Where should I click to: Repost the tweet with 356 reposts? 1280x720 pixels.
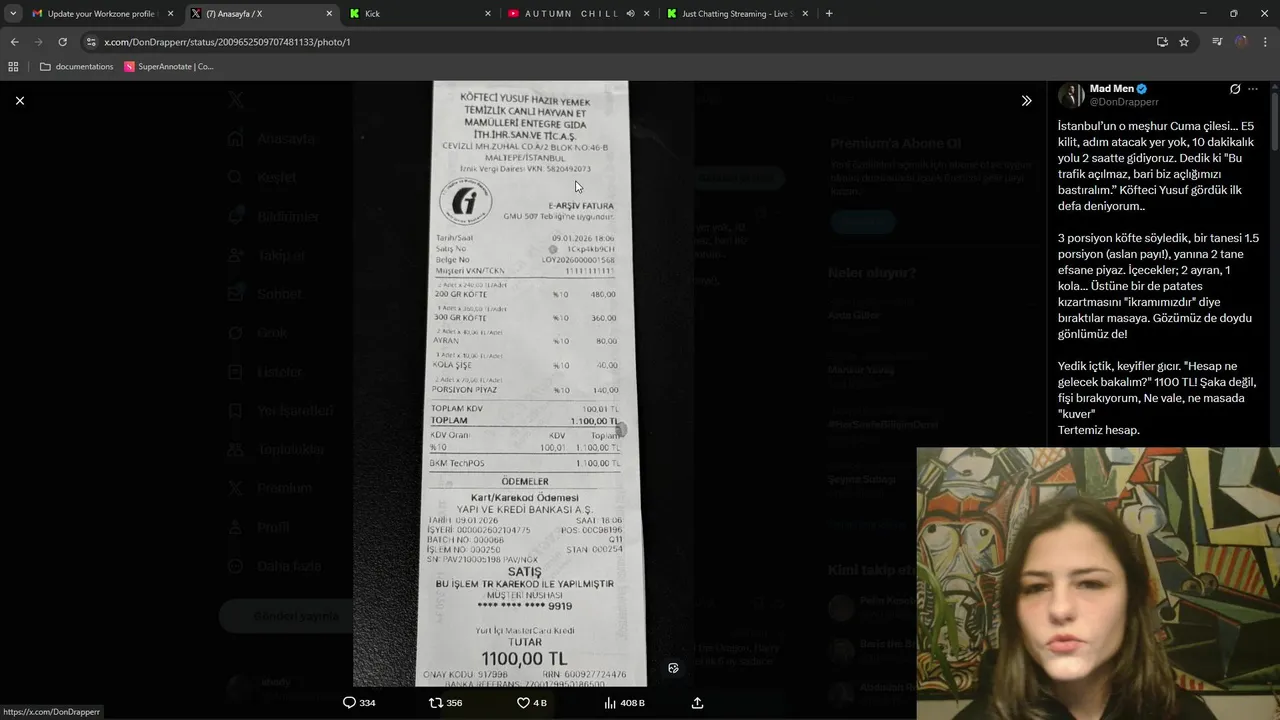(445, 703)
